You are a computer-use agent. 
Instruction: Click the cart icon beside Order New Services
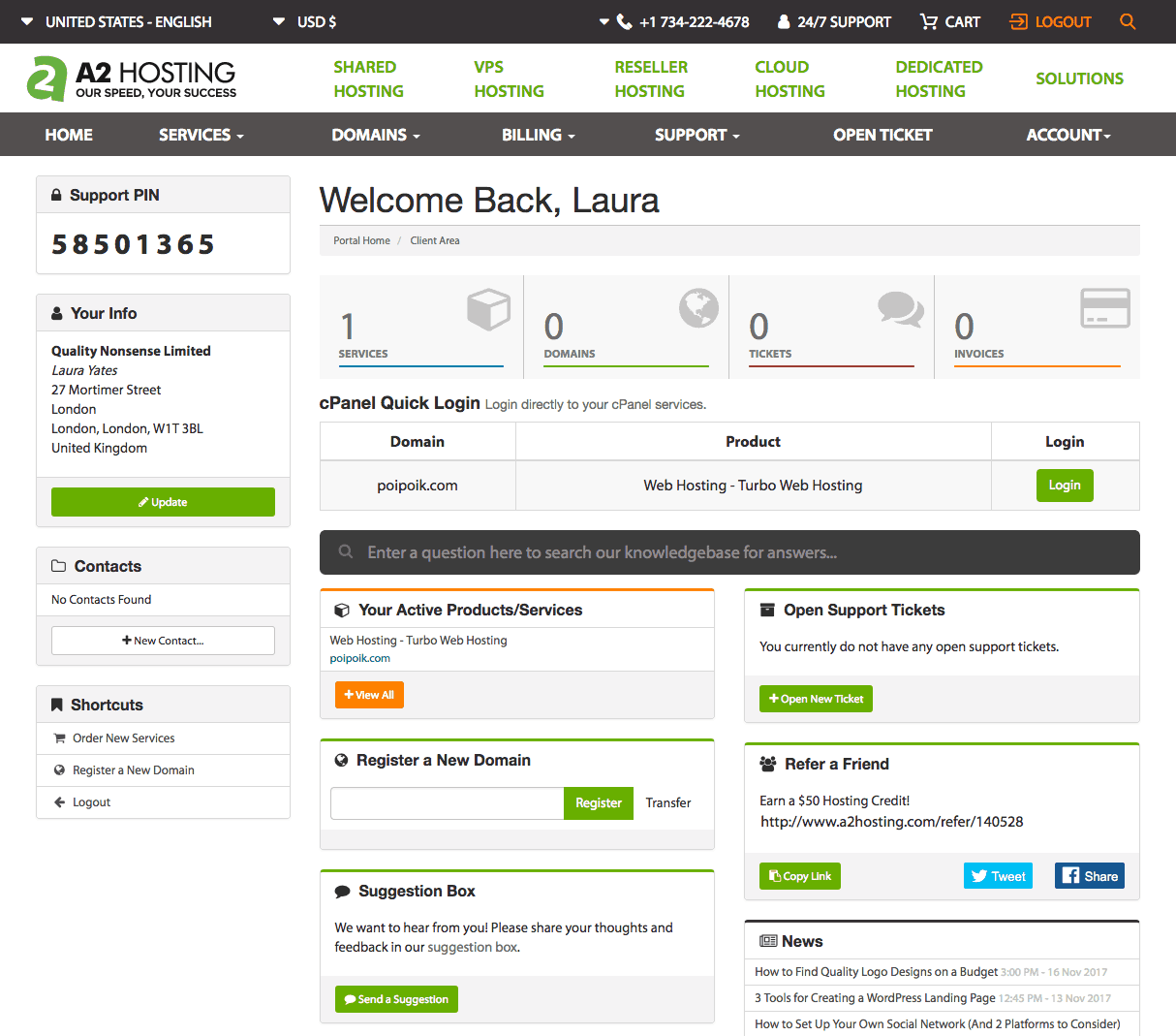[59, 738]
